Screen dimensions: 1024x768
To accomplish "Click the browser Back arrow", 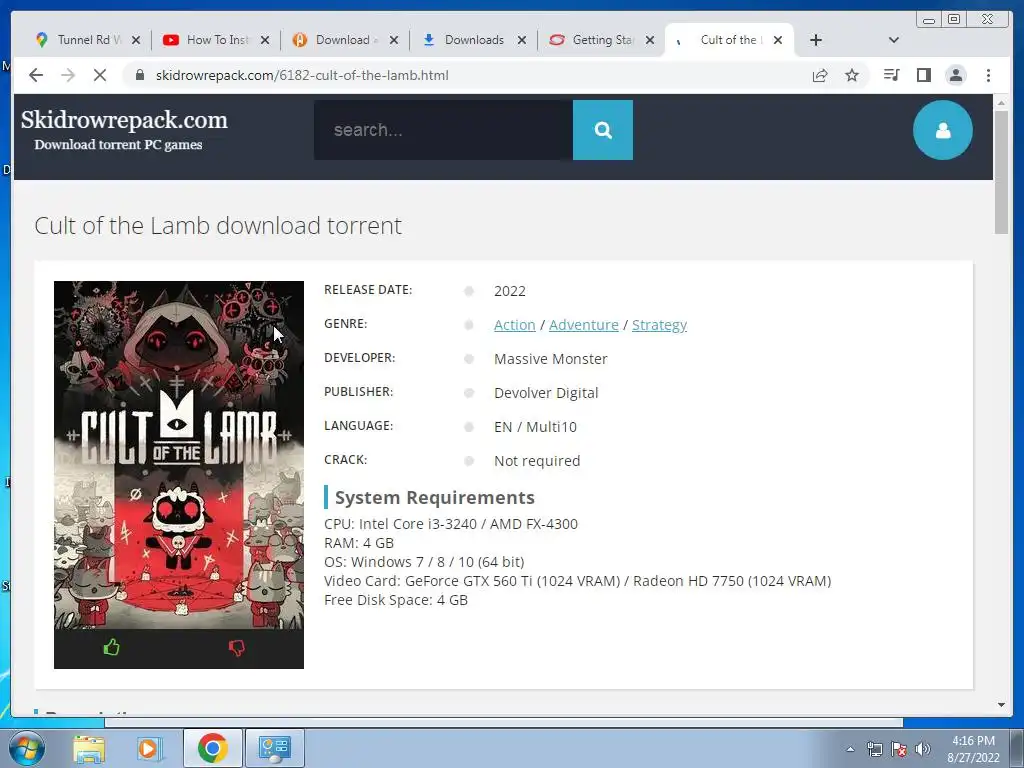I will [x=36, y=75].
